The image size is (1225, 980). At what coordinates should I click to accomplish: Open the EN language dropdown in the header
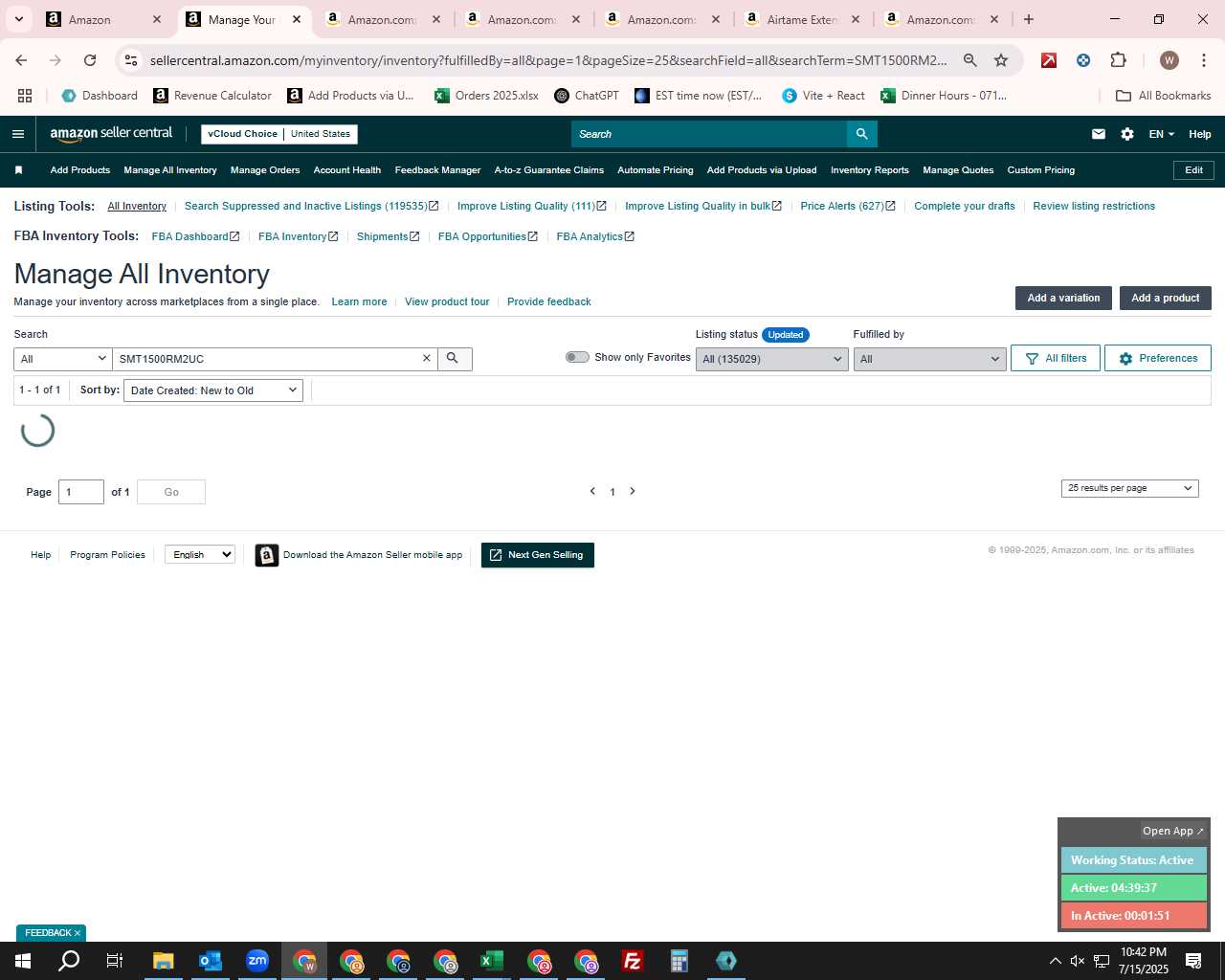pos(1161,134)
